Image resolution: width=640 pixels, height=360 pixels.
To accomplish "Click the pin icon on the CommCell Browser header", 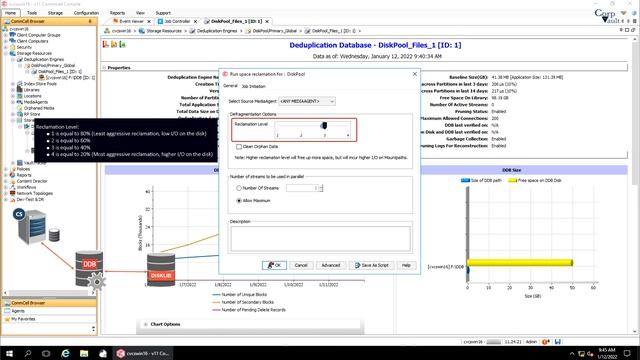I will (90, 21).
